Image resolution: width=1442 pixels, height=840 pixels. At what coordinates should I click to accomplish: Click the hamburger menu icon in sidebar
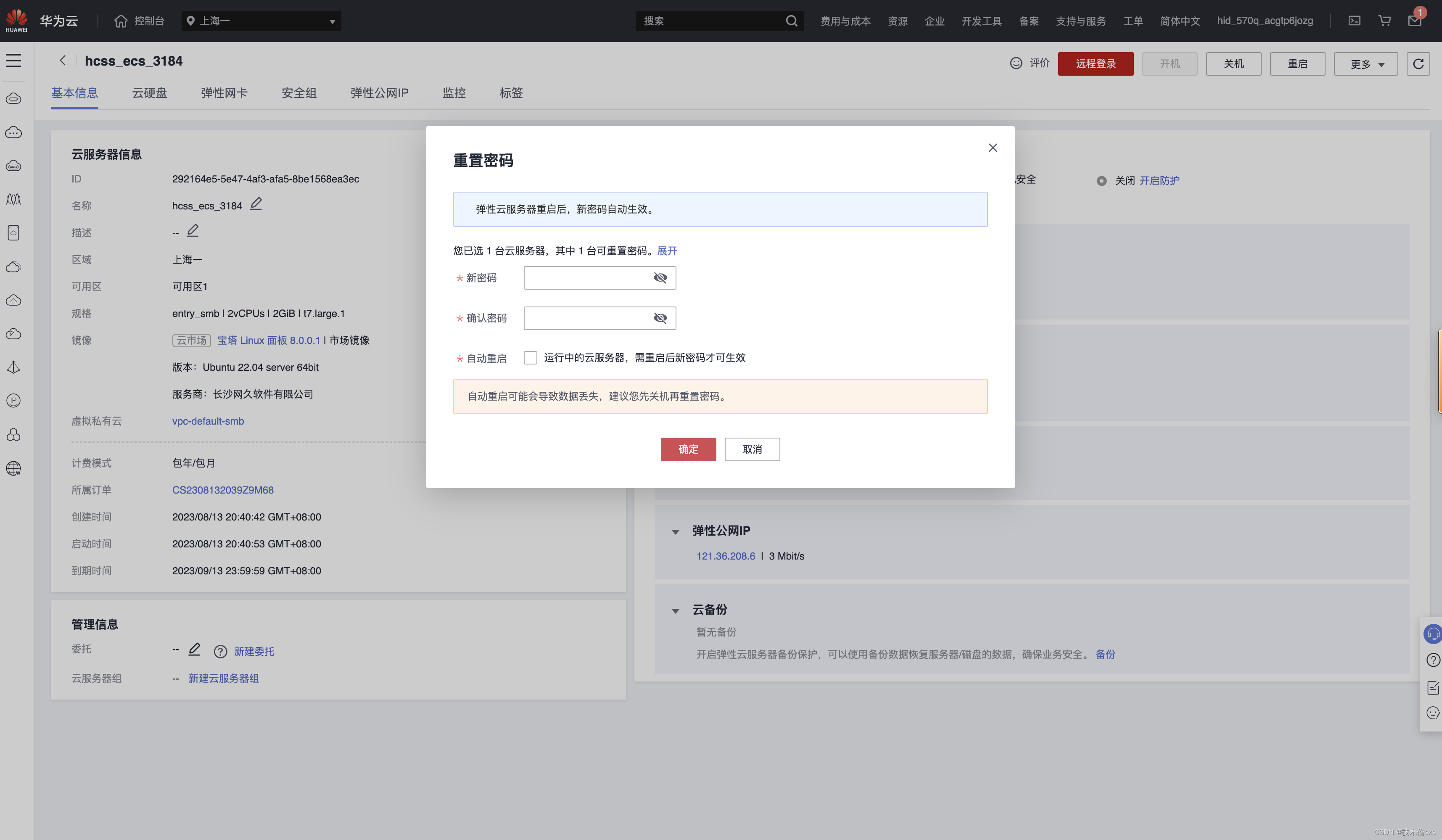[x=14, y=61]
